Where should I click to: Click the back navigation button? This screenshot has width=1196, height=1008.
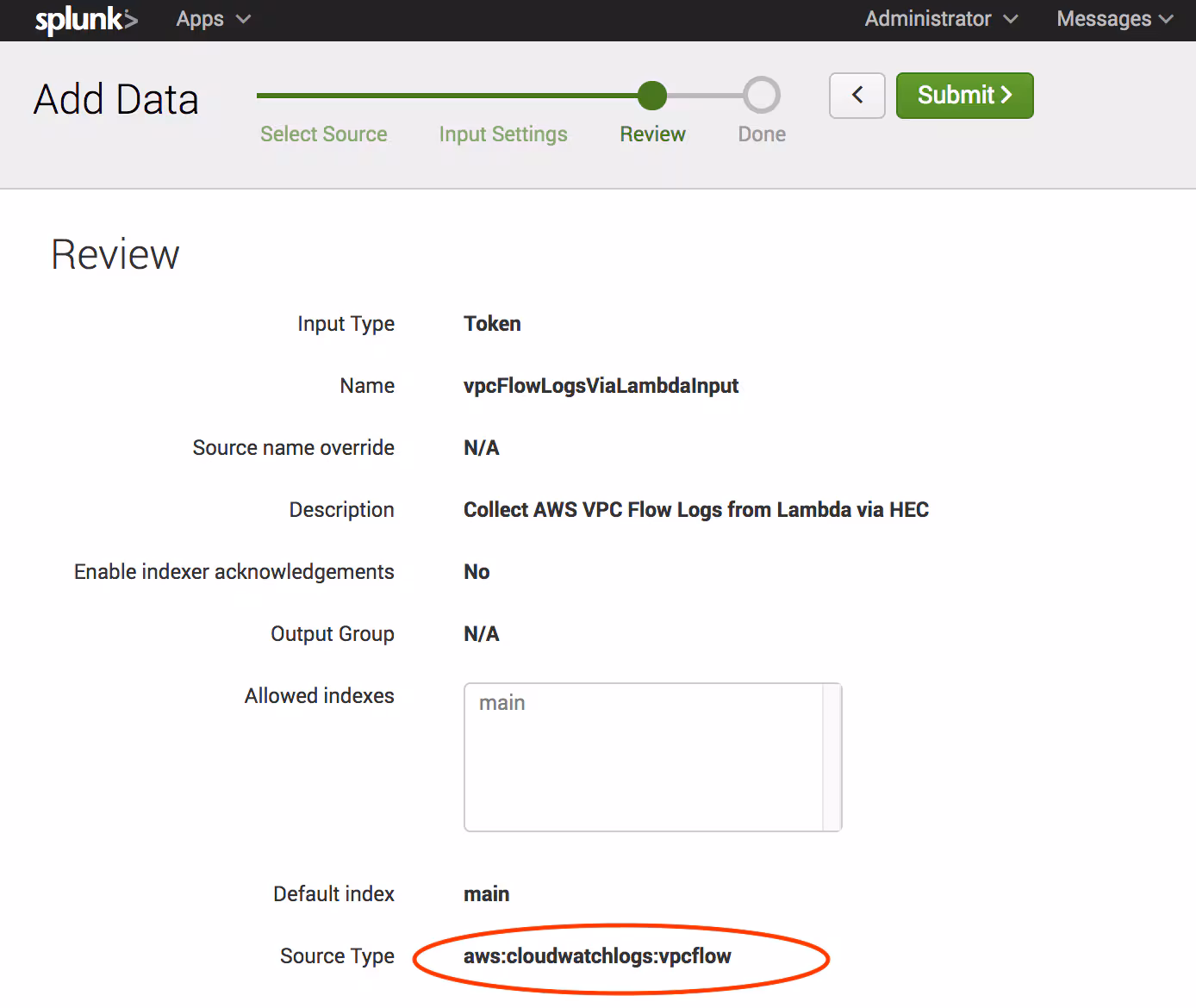click(x=857, y=96)
